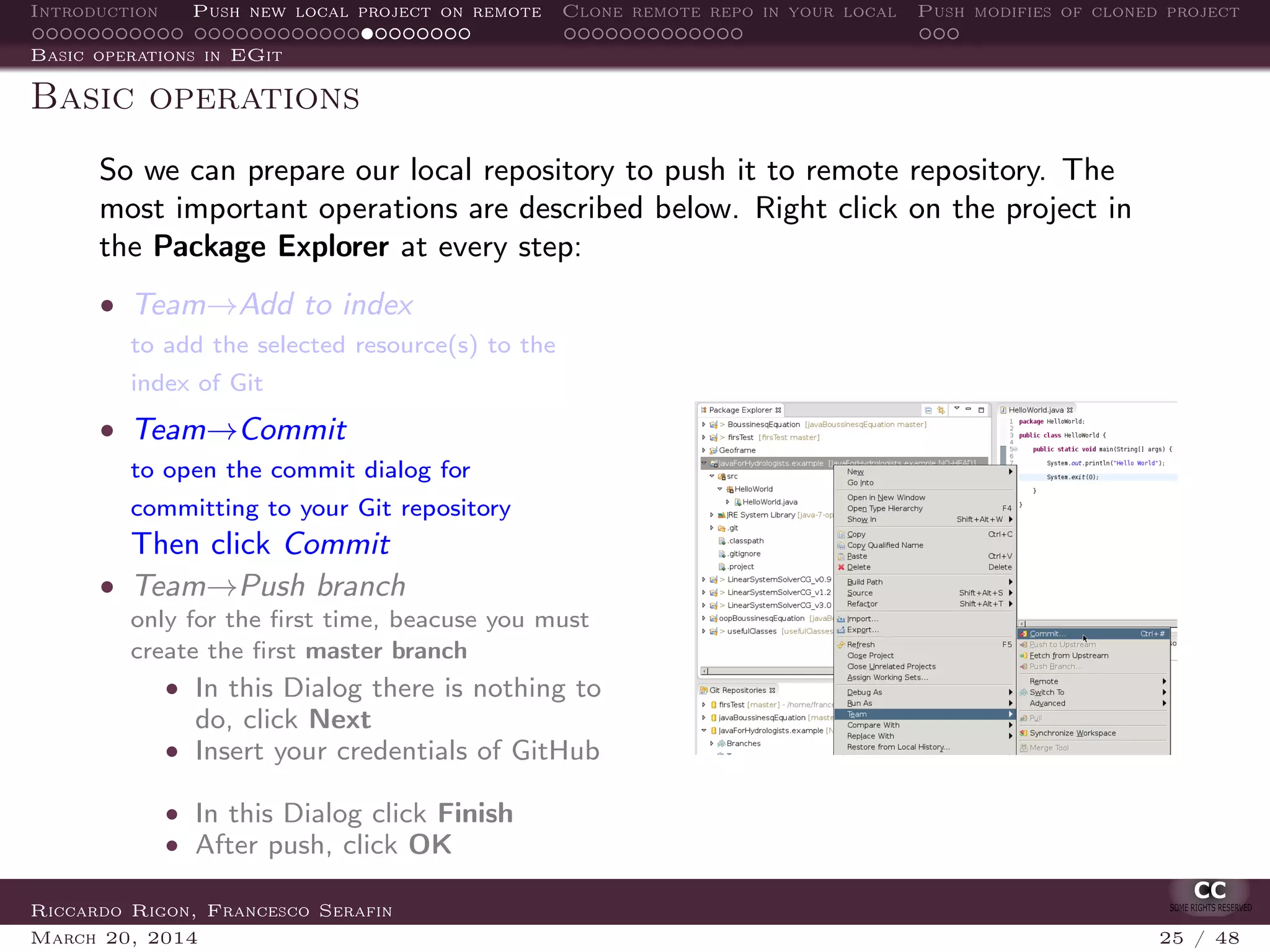Click Collapse All icon in Package Explorer
The height and width of the screenshot is (952, 1270).
pyautogui.click(x=928, y=410)
